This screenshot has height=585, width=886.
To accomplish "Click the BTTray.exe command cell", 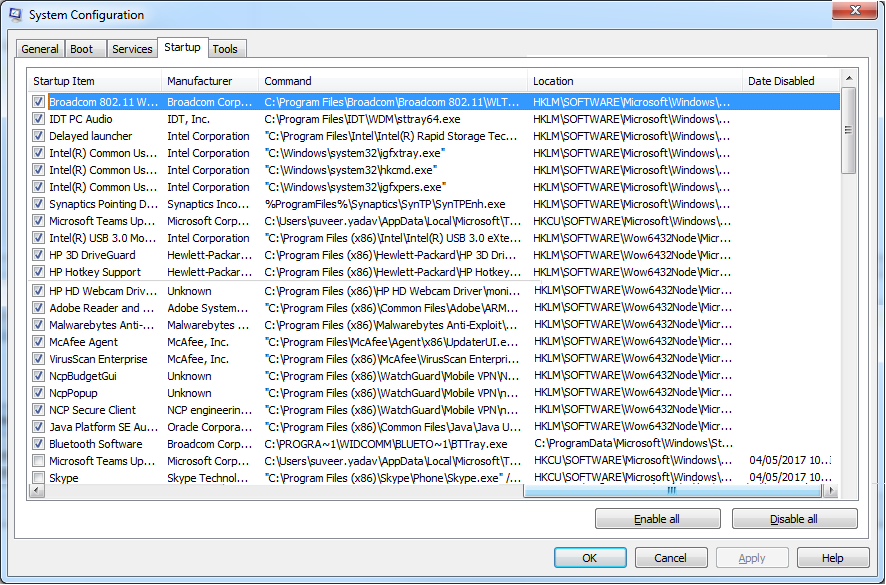I will [385, 444].
